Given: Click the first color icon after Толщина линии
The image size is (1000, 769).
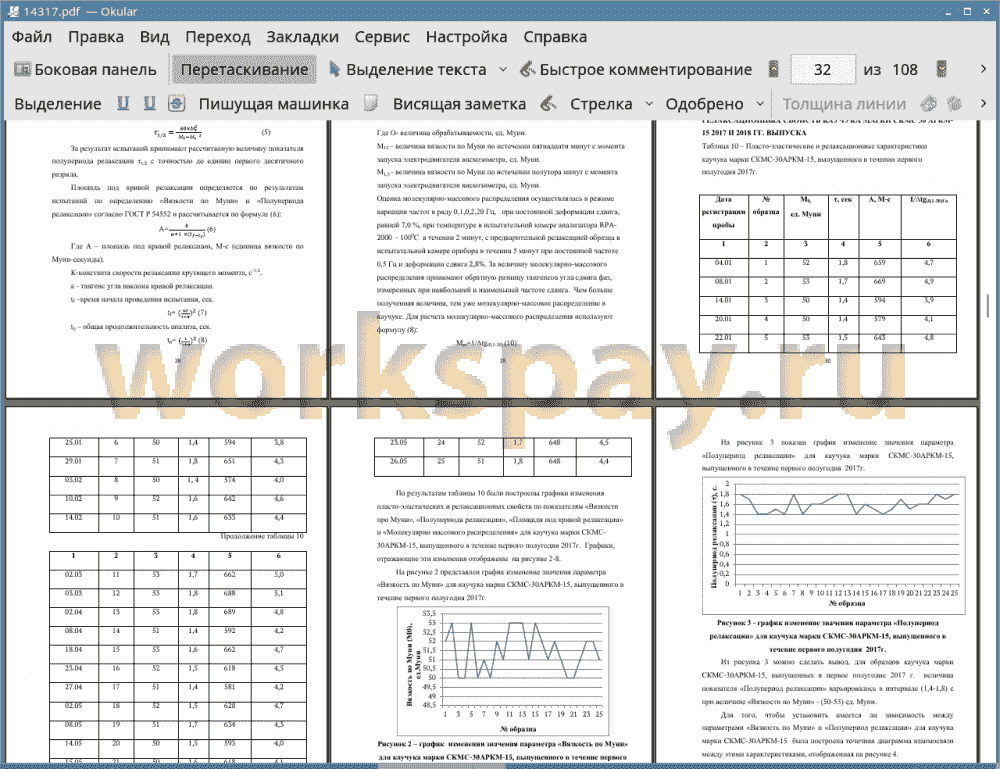Looking at the screenshot, I should [929, 103].
